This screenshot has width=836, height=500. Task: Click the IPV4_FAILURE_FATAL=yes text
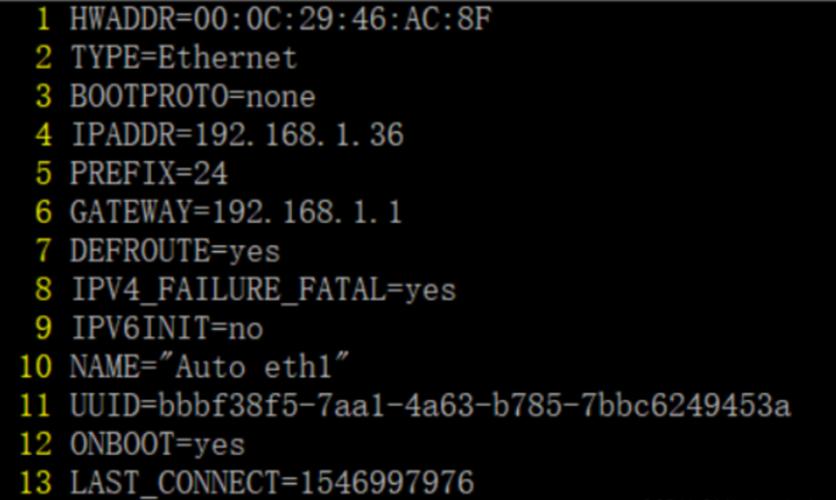point(263,290)
